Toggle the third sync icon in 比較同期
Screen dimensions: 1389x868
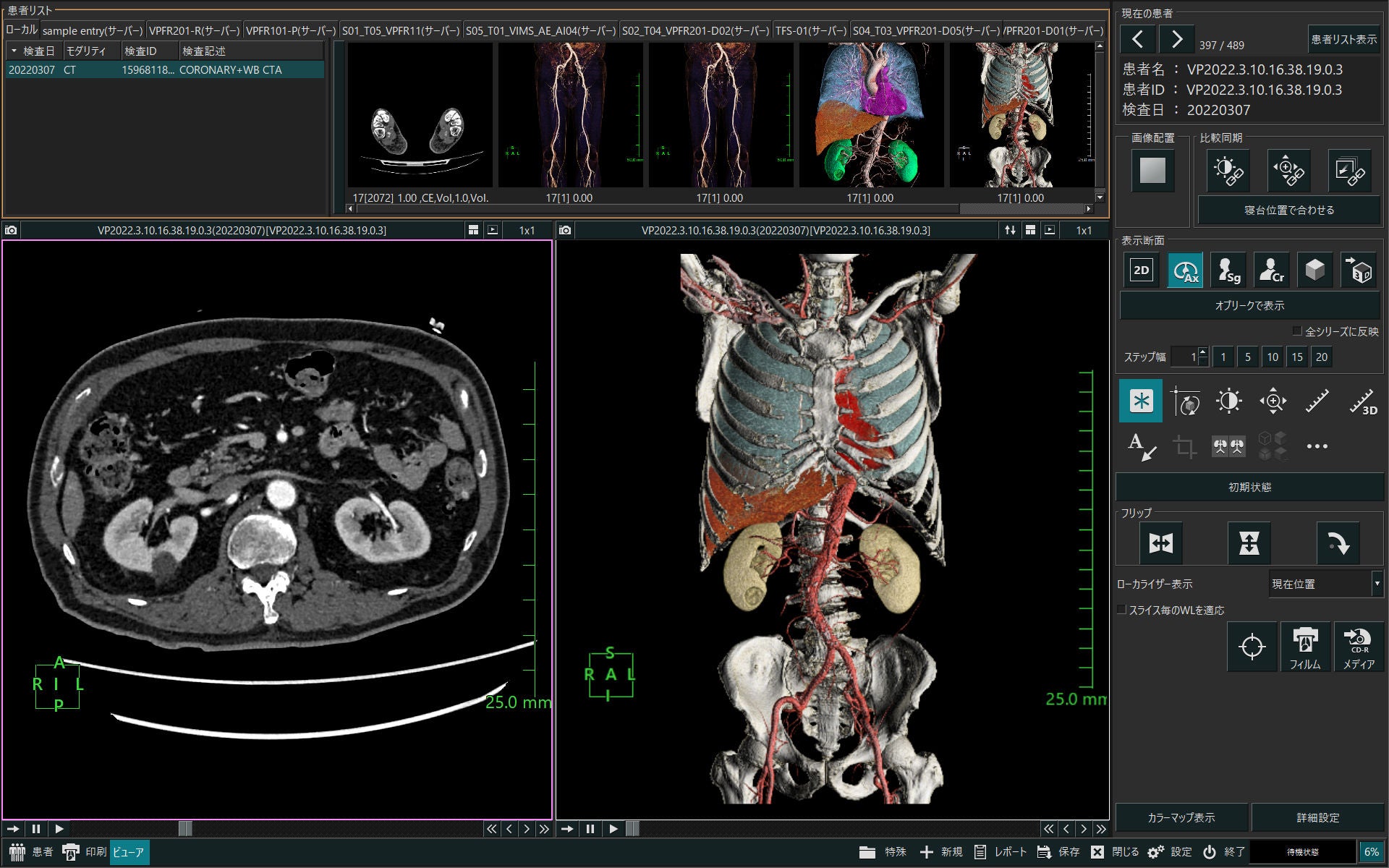coord(1349,171)
